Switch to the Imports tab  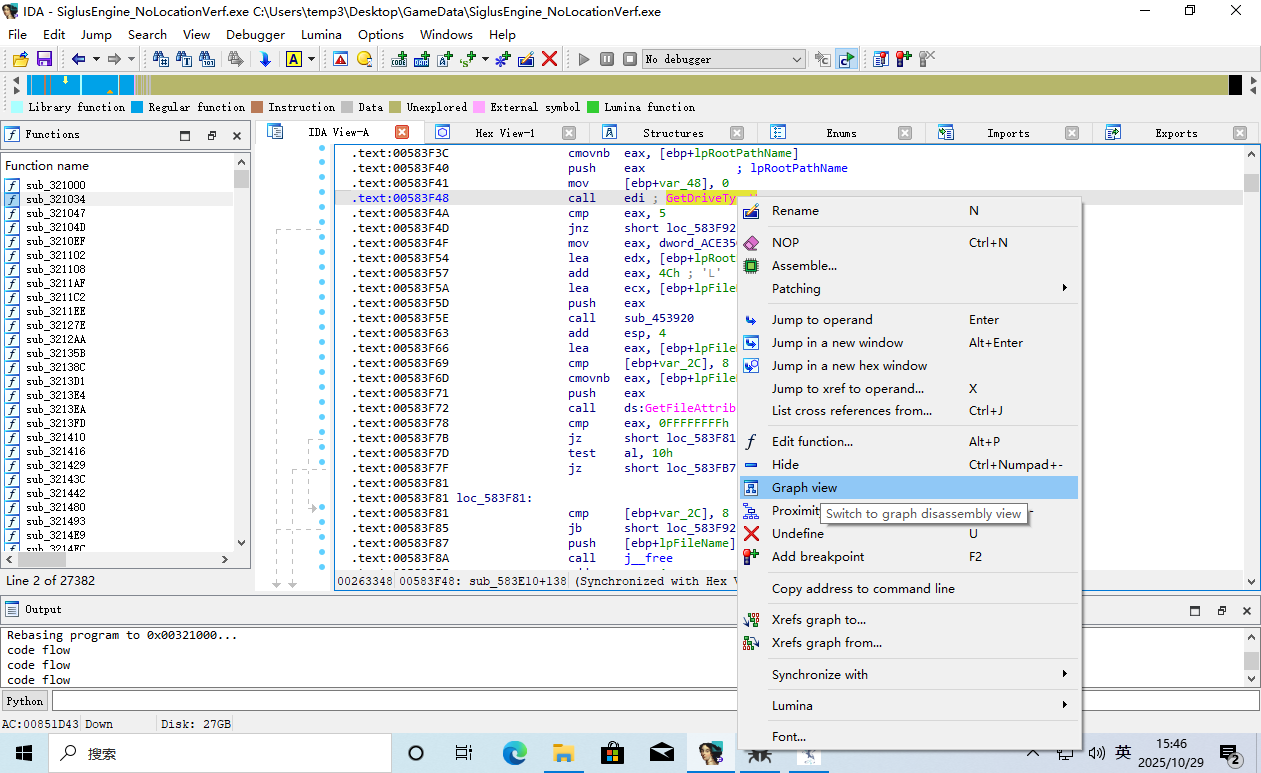[x=1007, y=133]
